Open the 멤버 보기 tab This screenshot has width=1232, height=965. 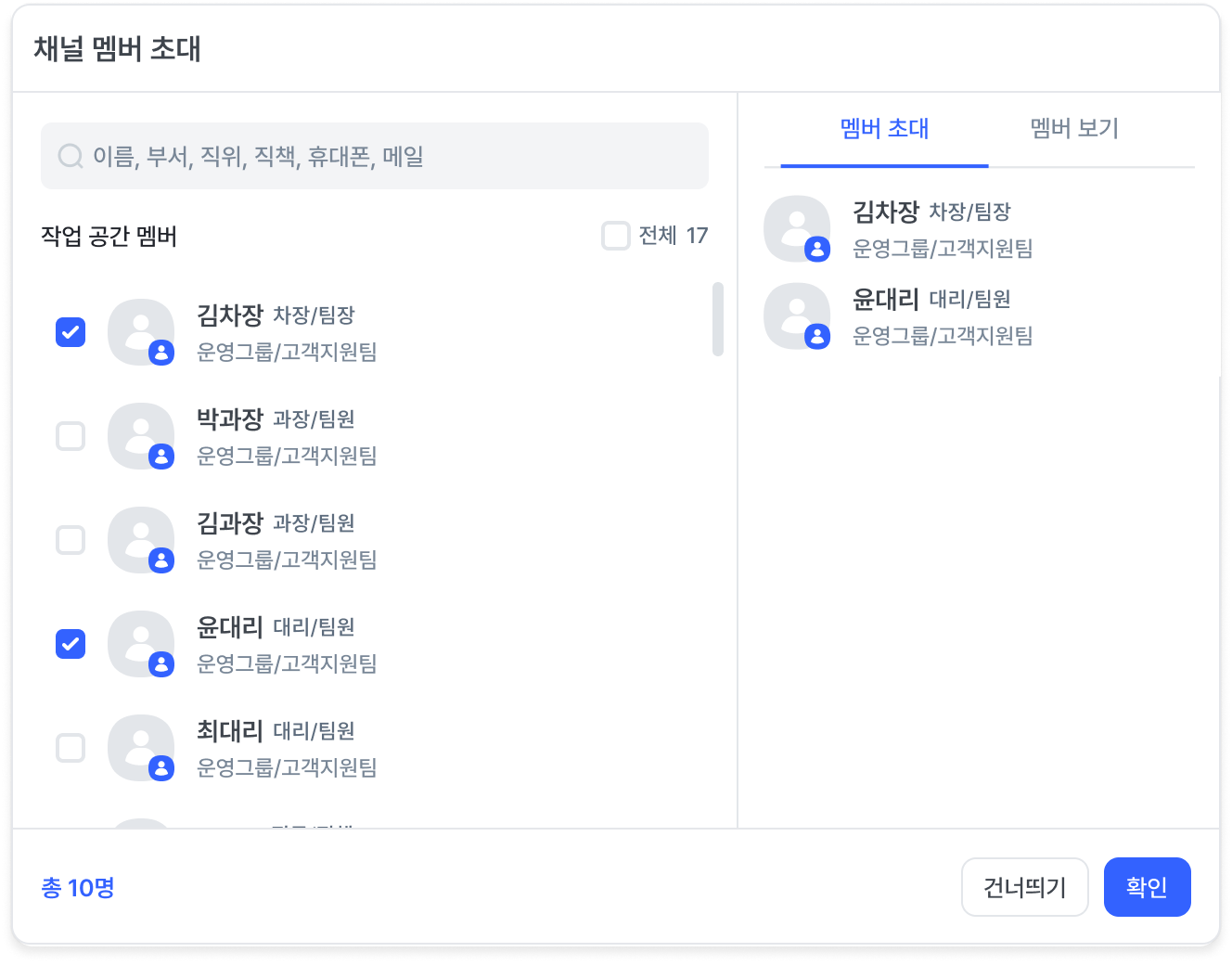1074,129
